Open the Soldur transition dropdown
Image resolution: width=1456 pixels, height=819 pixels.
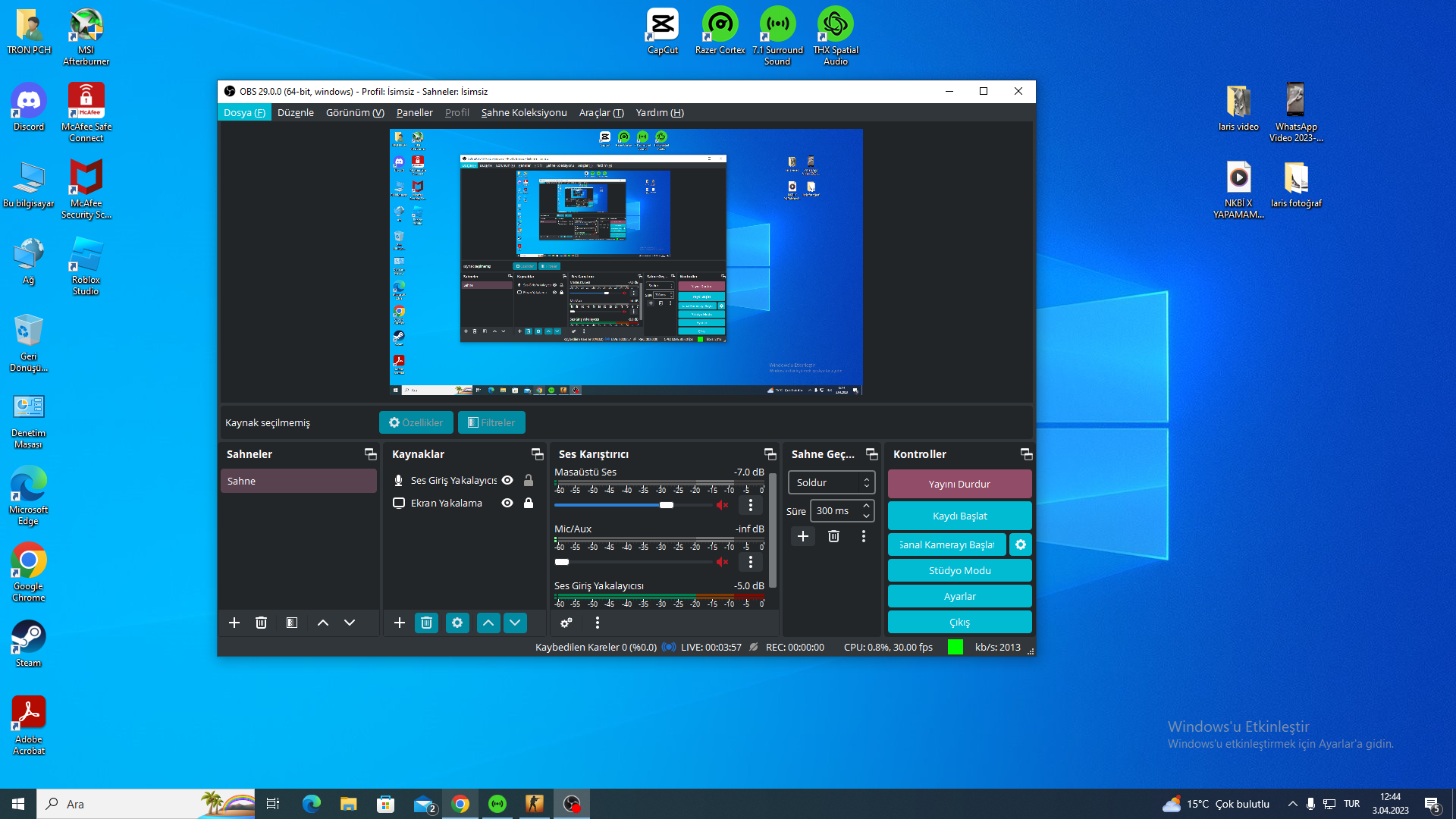pos(831,482)
